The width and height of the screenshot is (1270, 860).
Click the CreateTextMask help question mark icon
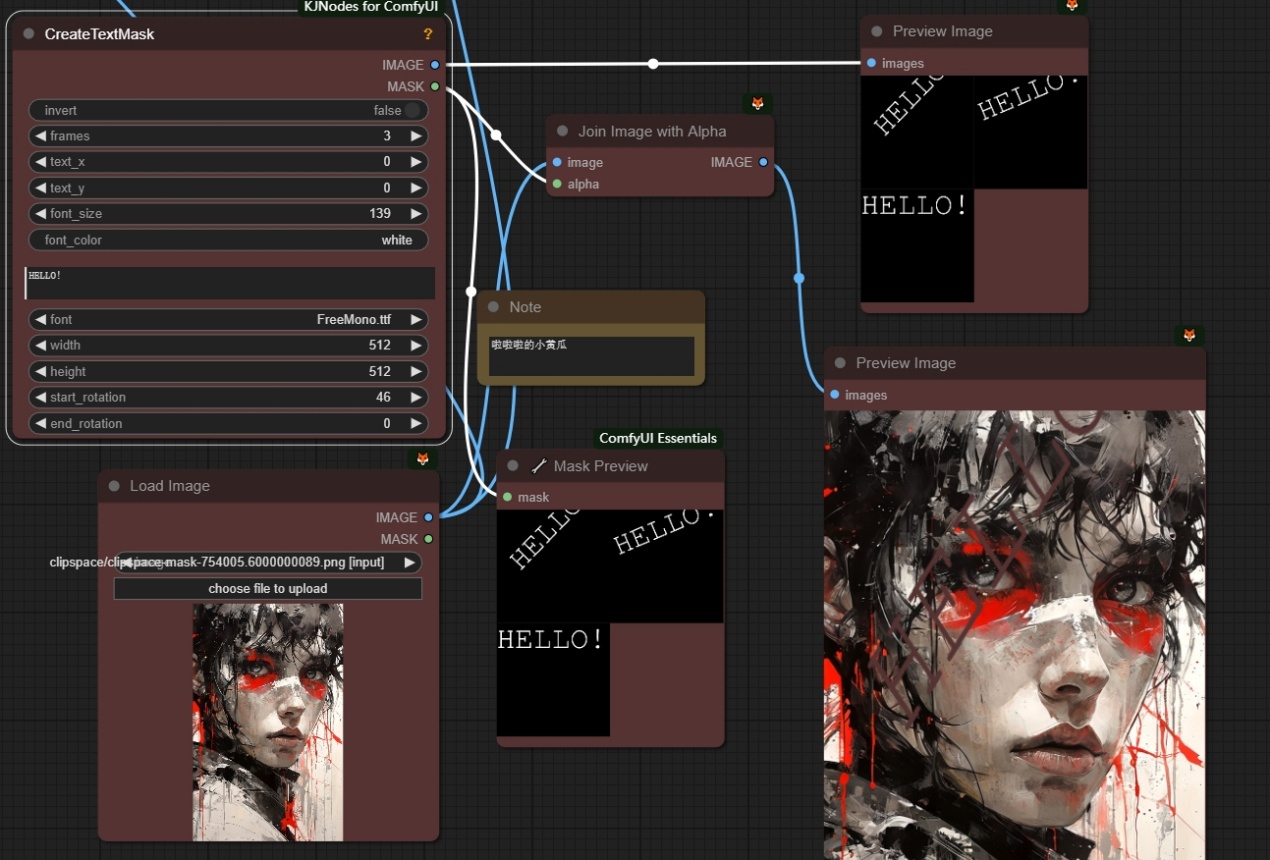[428, 34]
